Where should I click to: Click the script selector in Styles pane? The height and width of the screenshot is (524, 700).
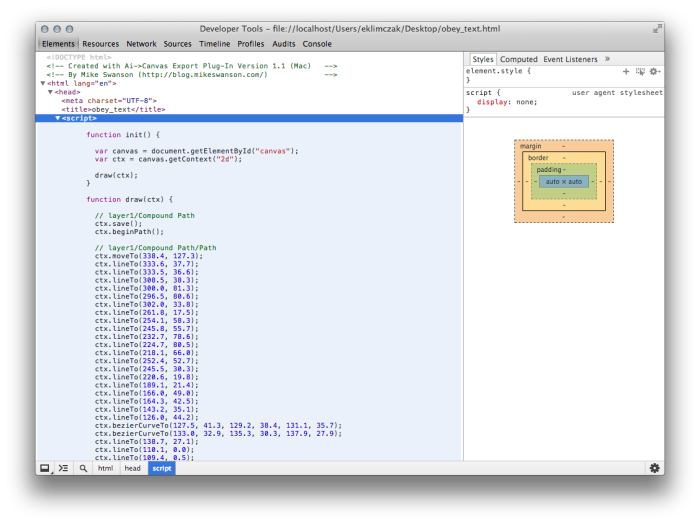point(479,92)
